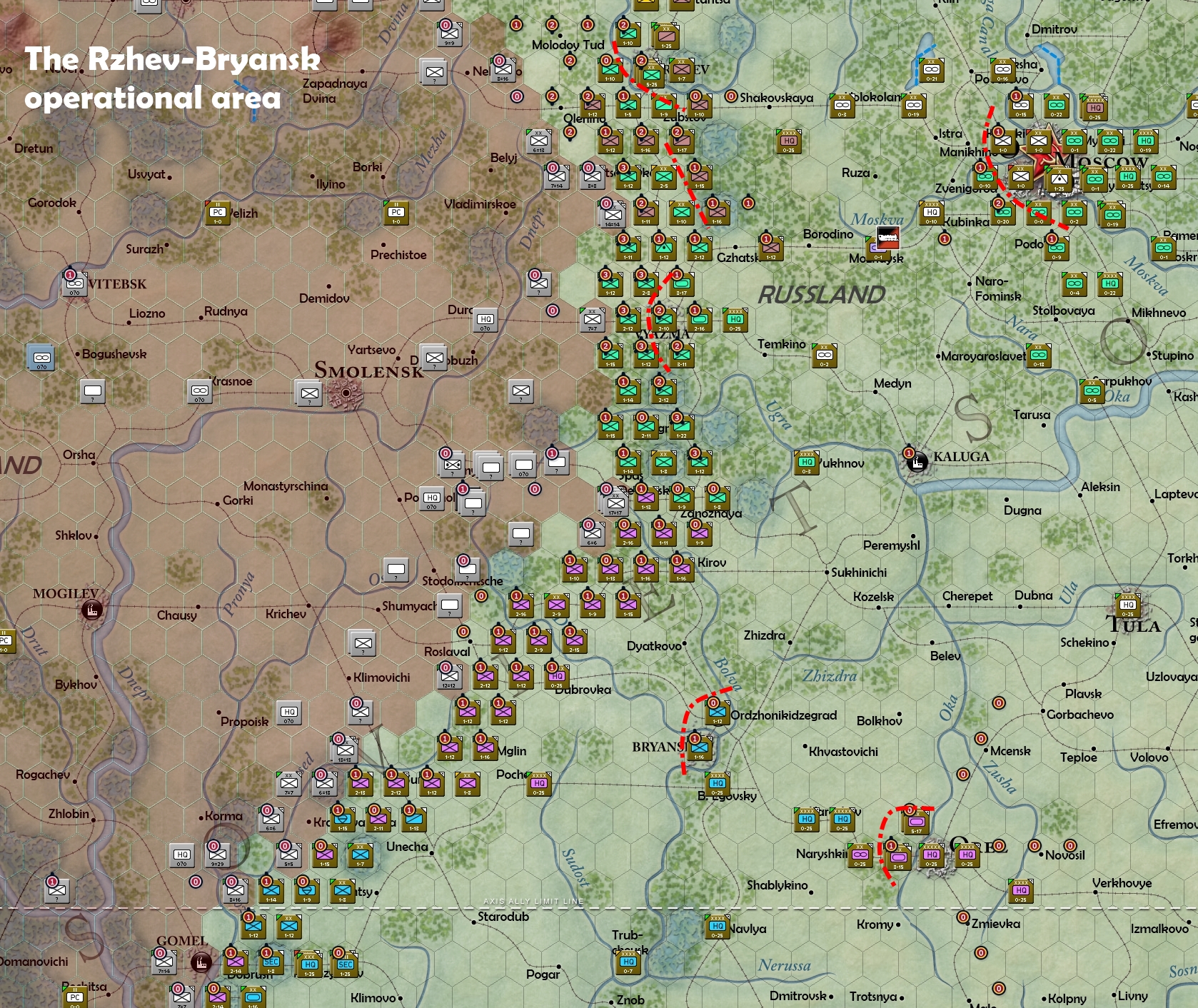Viewport: 1198px width, 1008px height.
Task: Click the HQ counter above Propoisk
Action: [289, 712]
